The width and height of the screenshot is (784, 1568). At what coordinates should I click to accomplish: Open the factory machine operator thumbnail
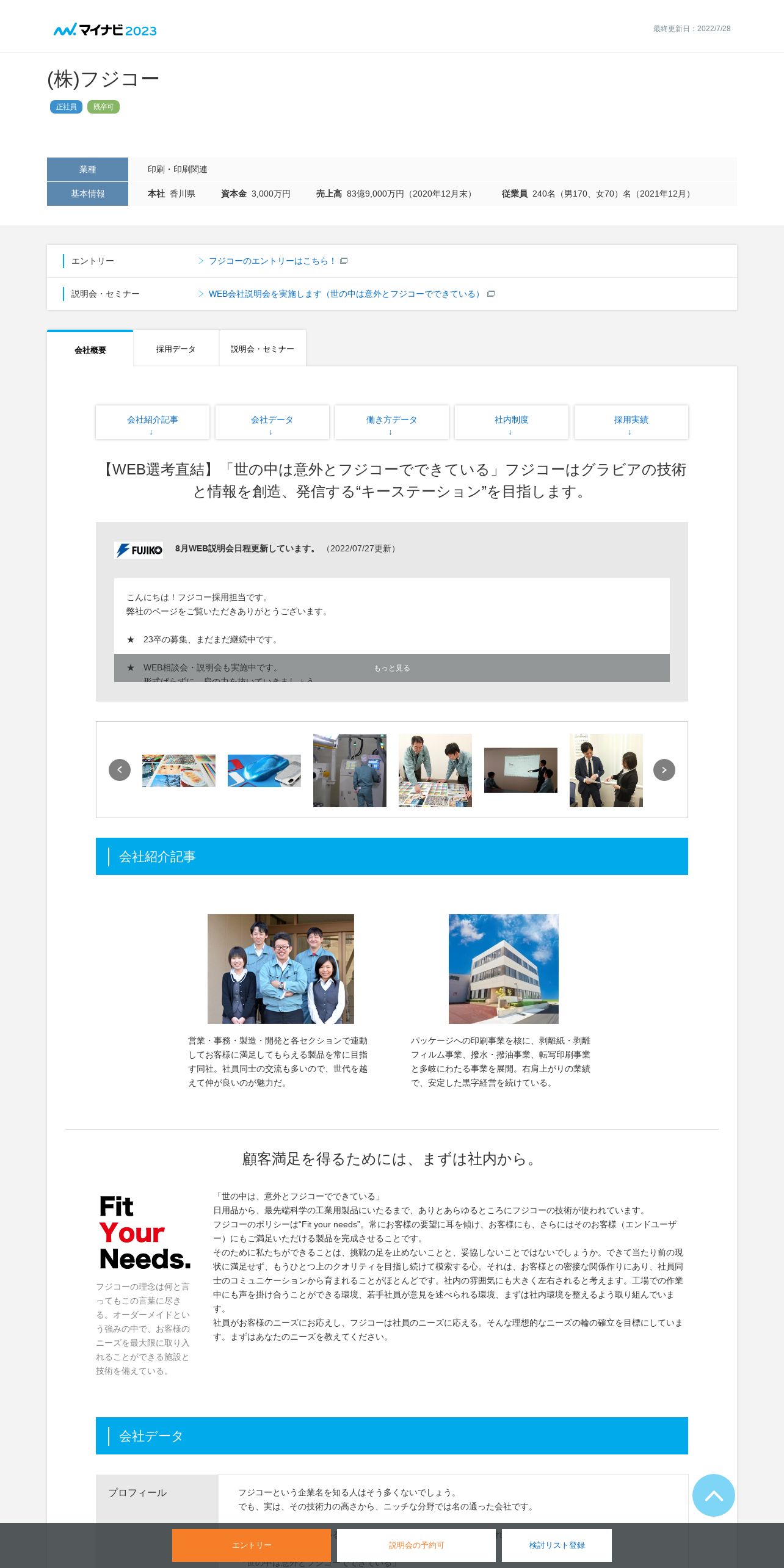point(350,770)
